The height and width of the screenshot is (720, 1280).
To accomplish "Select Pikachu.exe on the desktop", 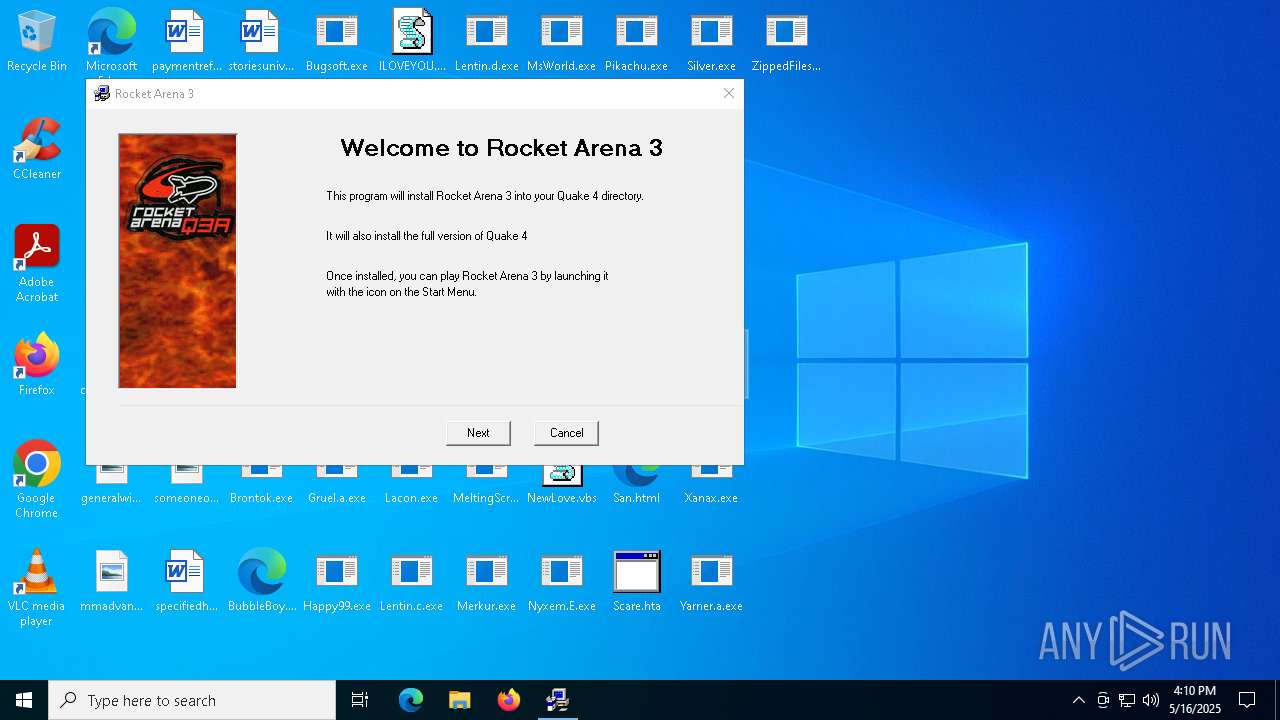I will pyautogui.click(x=636, y=42).
